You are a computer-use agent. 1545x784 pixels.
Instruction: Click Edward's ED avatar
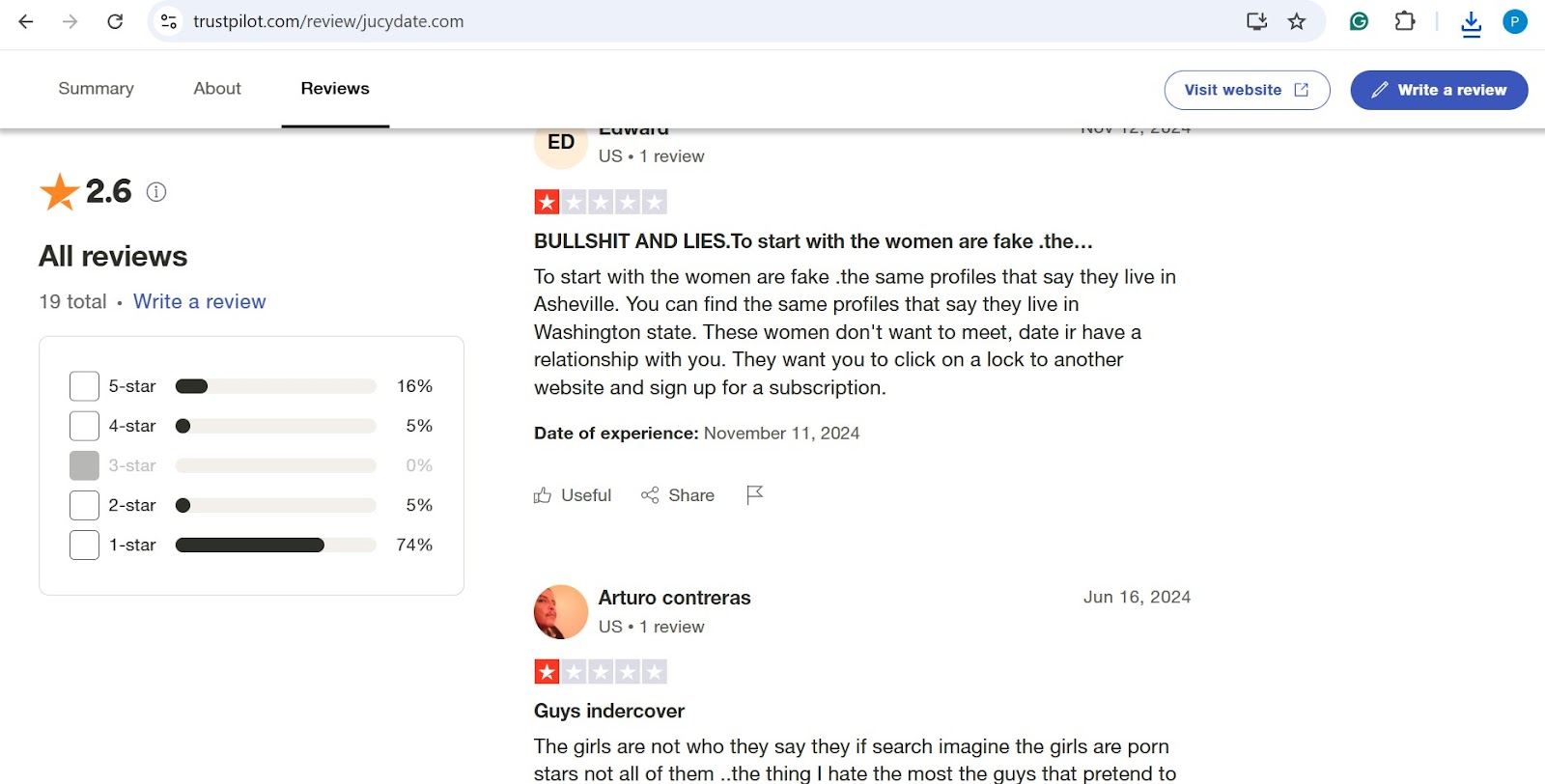pyautogui.click(x=561, y=143)
